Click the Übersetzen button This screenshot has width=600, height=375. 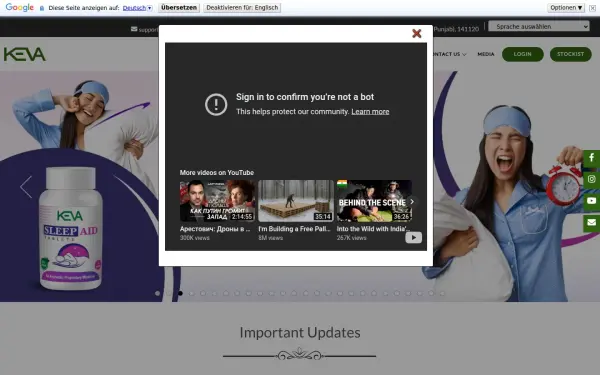179,8
